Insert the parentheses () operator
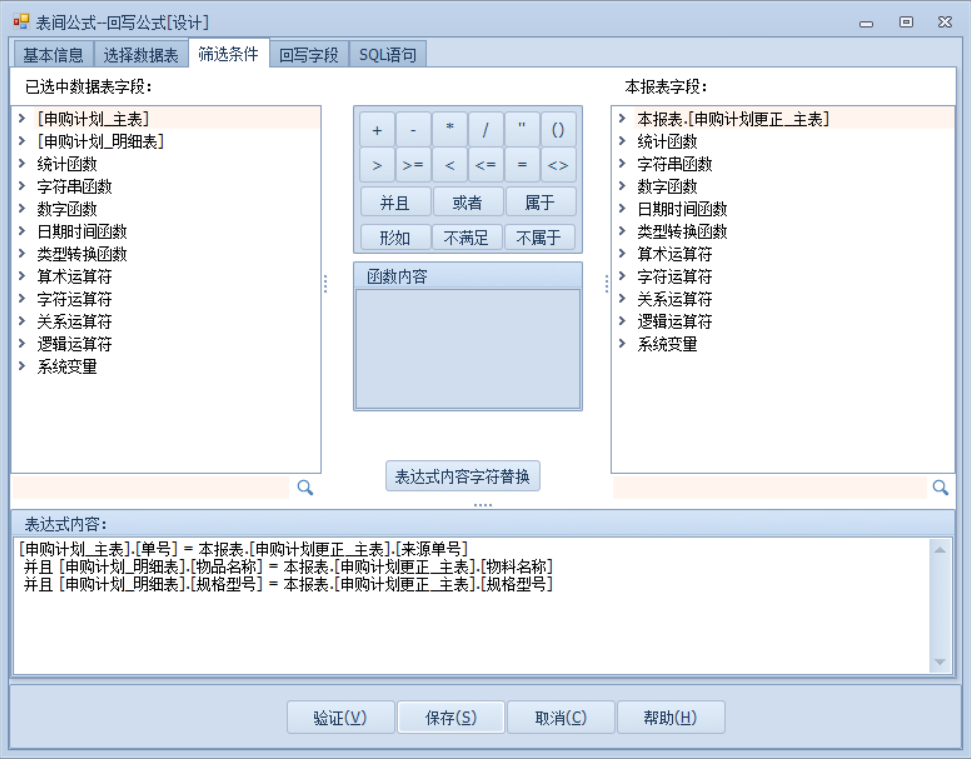This screenshot has height=759, width=971. pos(558,130)
